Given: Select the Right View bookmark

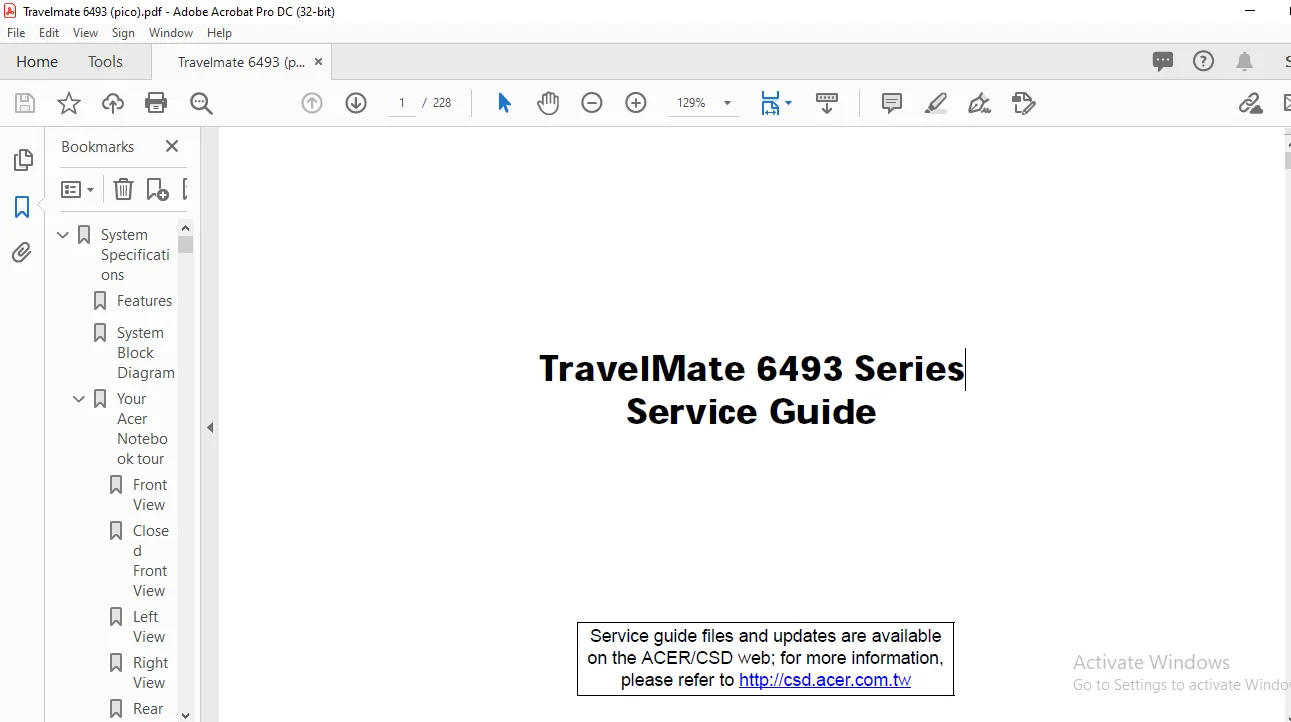Looking at the screenshot, I should [x=150, y=673].
